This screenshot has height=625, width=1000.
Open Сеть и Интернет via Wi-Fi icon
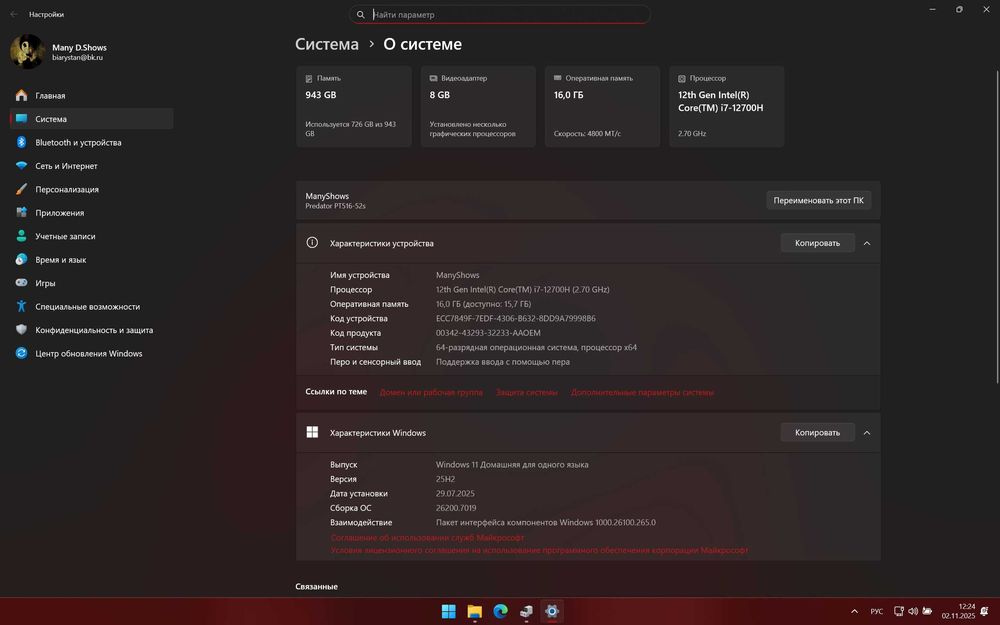click(21, 166)
